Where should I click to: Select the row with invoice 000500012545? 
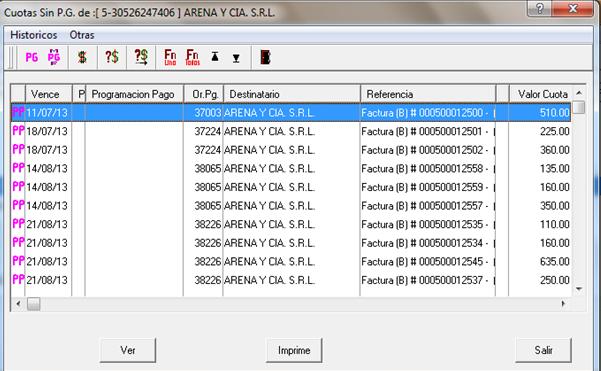click(291, 261)
